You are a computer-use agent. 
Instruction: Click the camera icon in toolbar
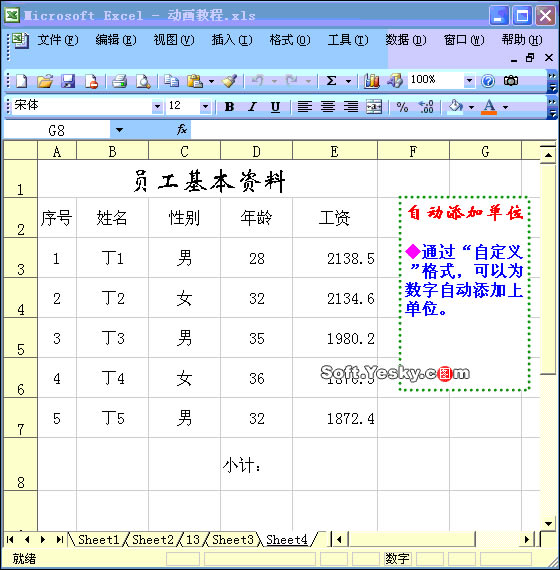tap(511, 81)
